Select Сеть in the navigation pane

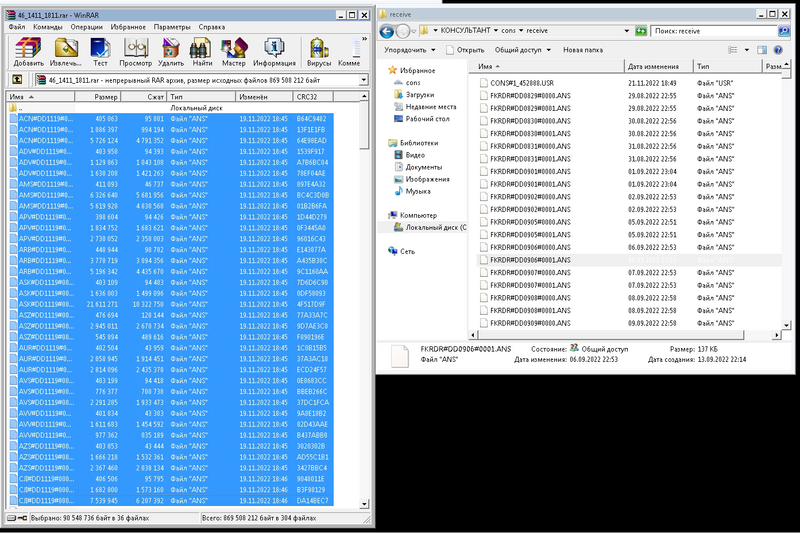click(407, 251)
